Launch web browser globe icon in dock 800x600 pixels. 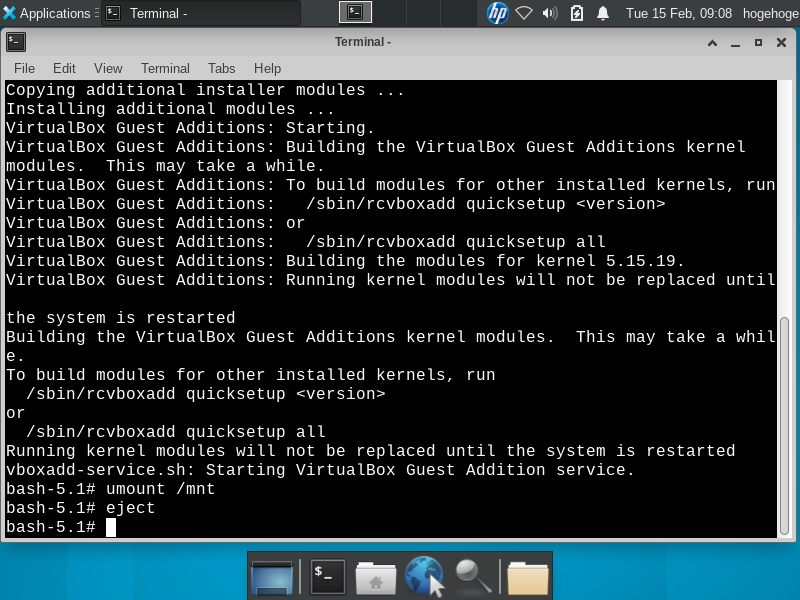click(424, 577)
